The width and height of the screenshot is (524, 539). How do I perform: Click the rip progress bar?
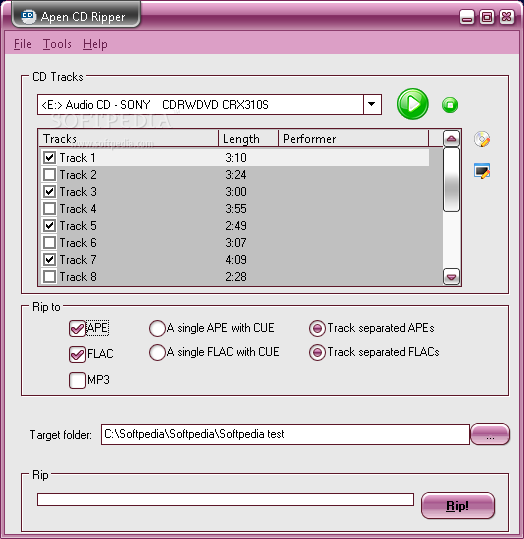coord(225,499)
